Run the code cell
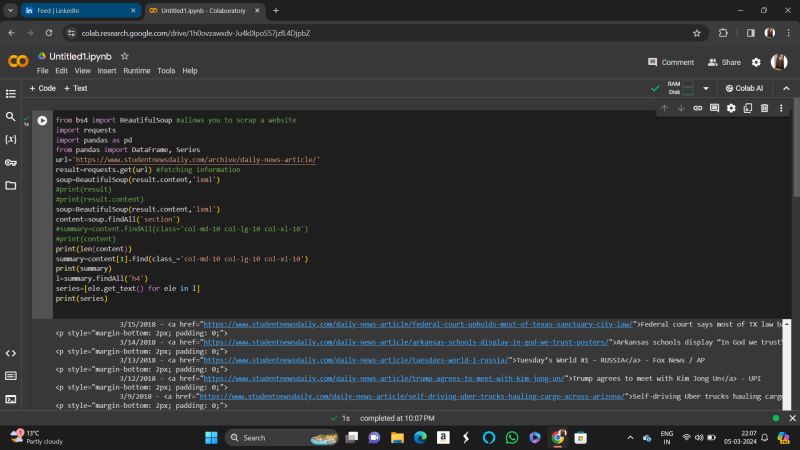 (42, 121)
